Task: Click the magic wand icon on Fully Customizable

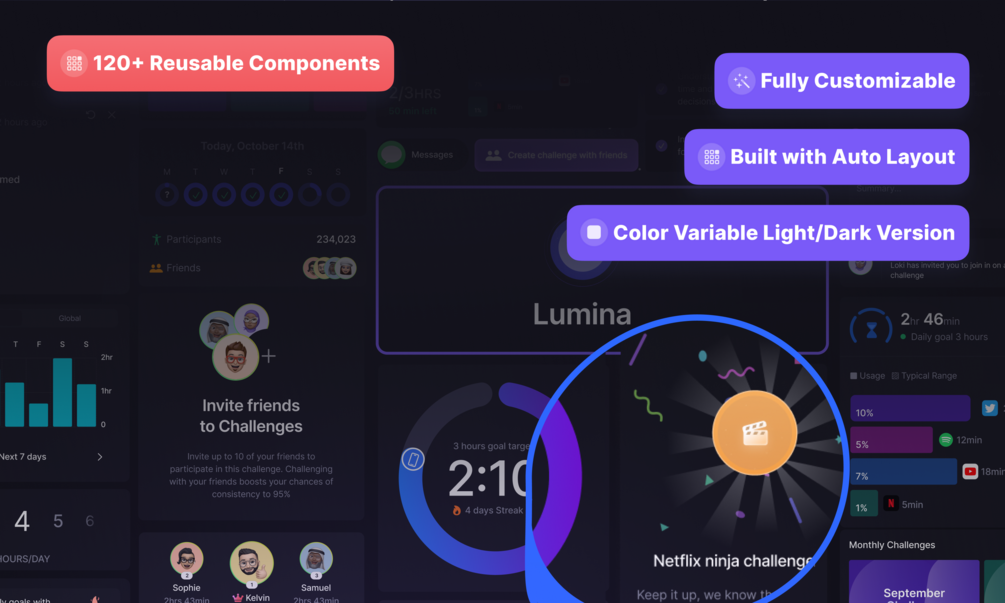Action: (x=741, y=81)
